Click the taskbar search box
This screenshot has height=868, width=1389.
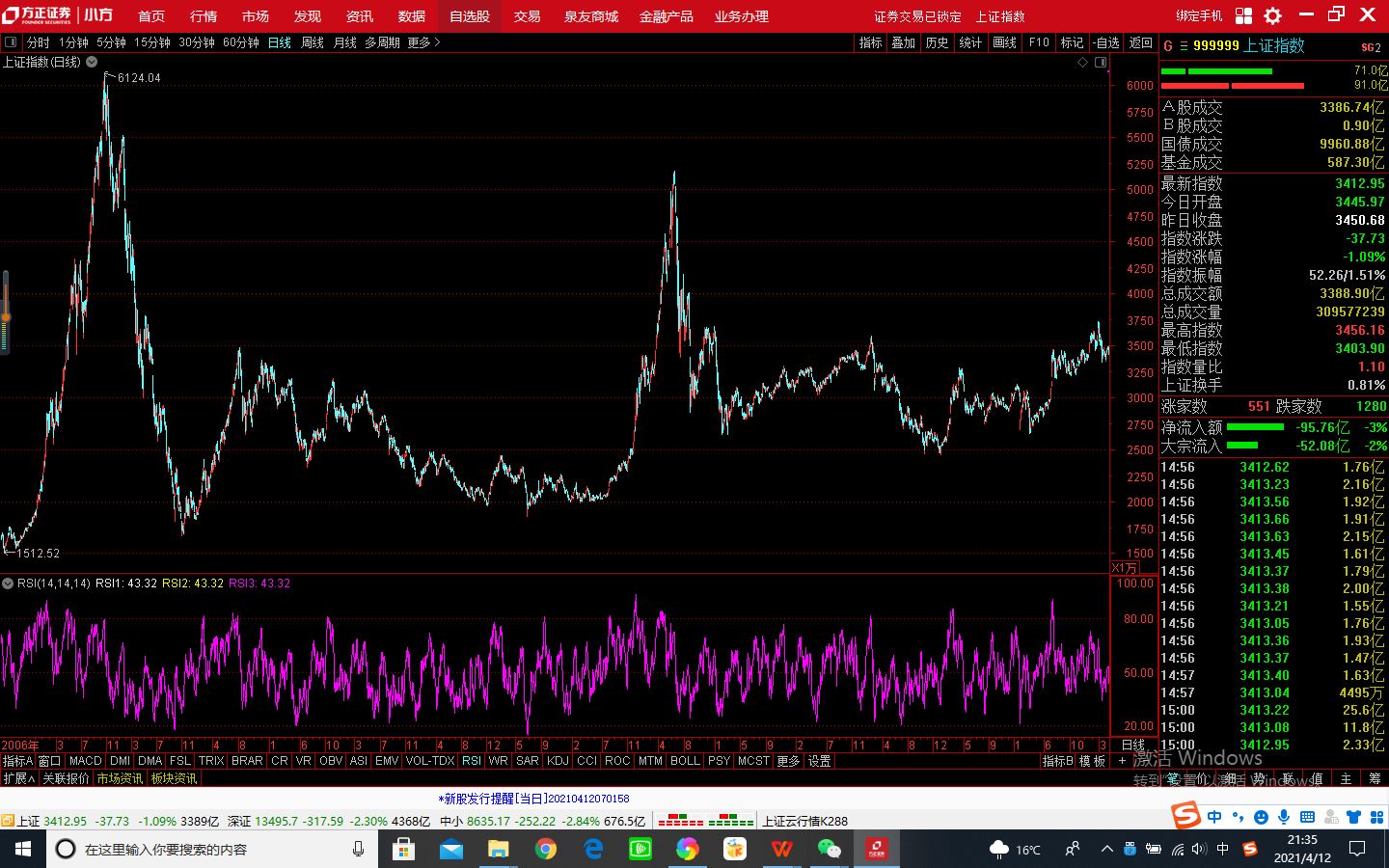(212, 849)
